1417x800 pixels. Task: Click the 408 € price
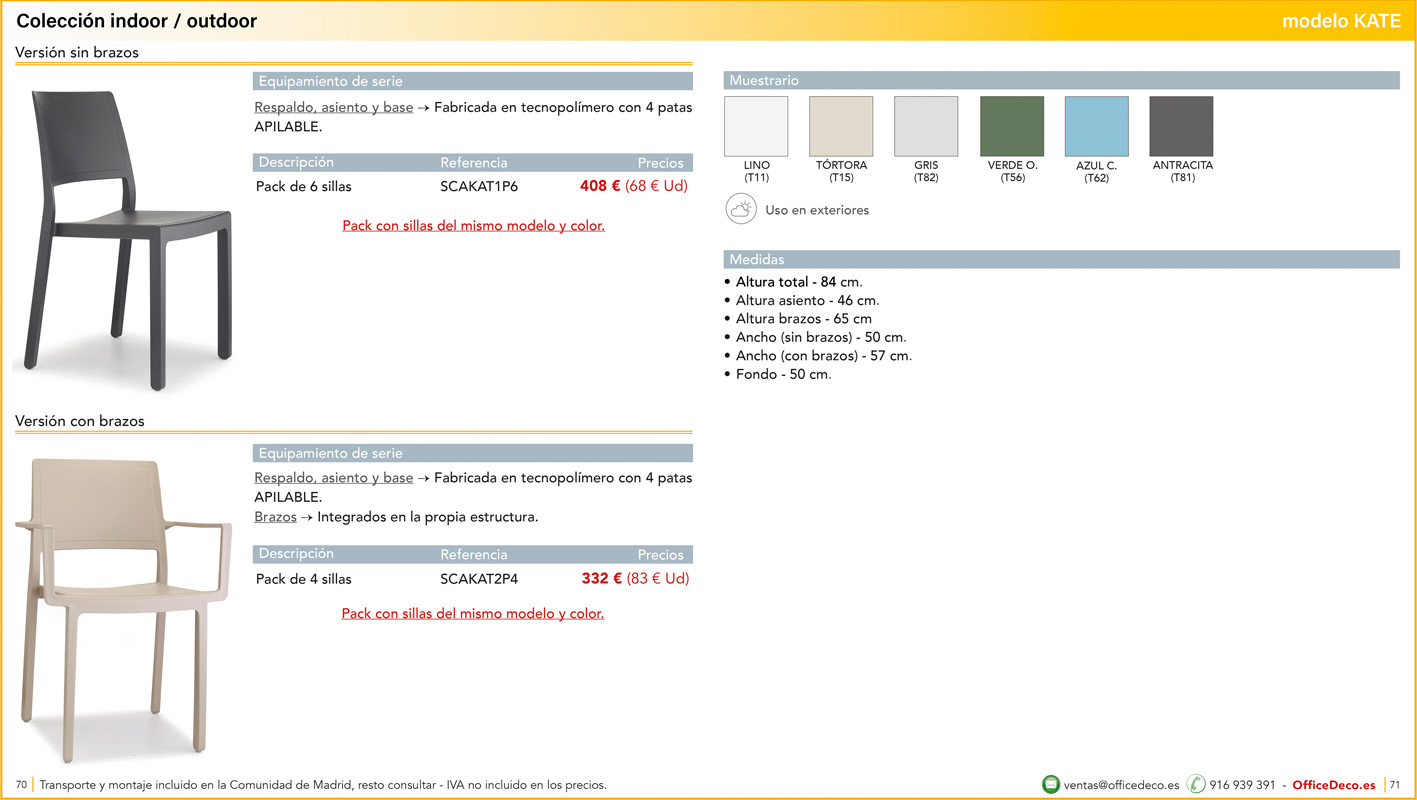click(x=600, y=186)
